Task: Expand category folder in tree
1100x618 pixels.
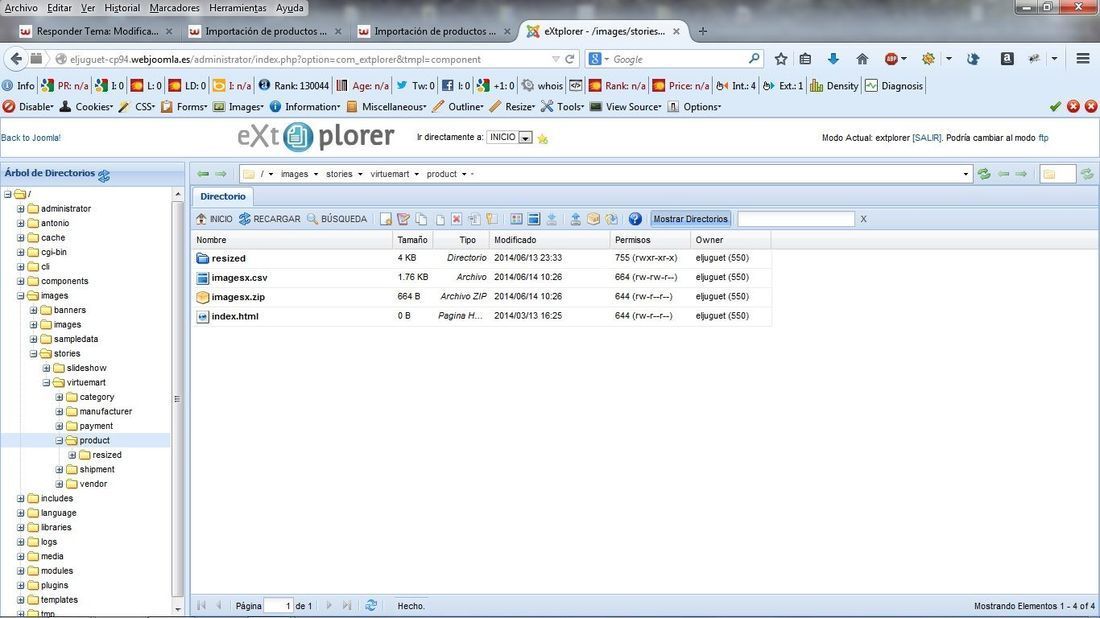Action: pos(59,397)
